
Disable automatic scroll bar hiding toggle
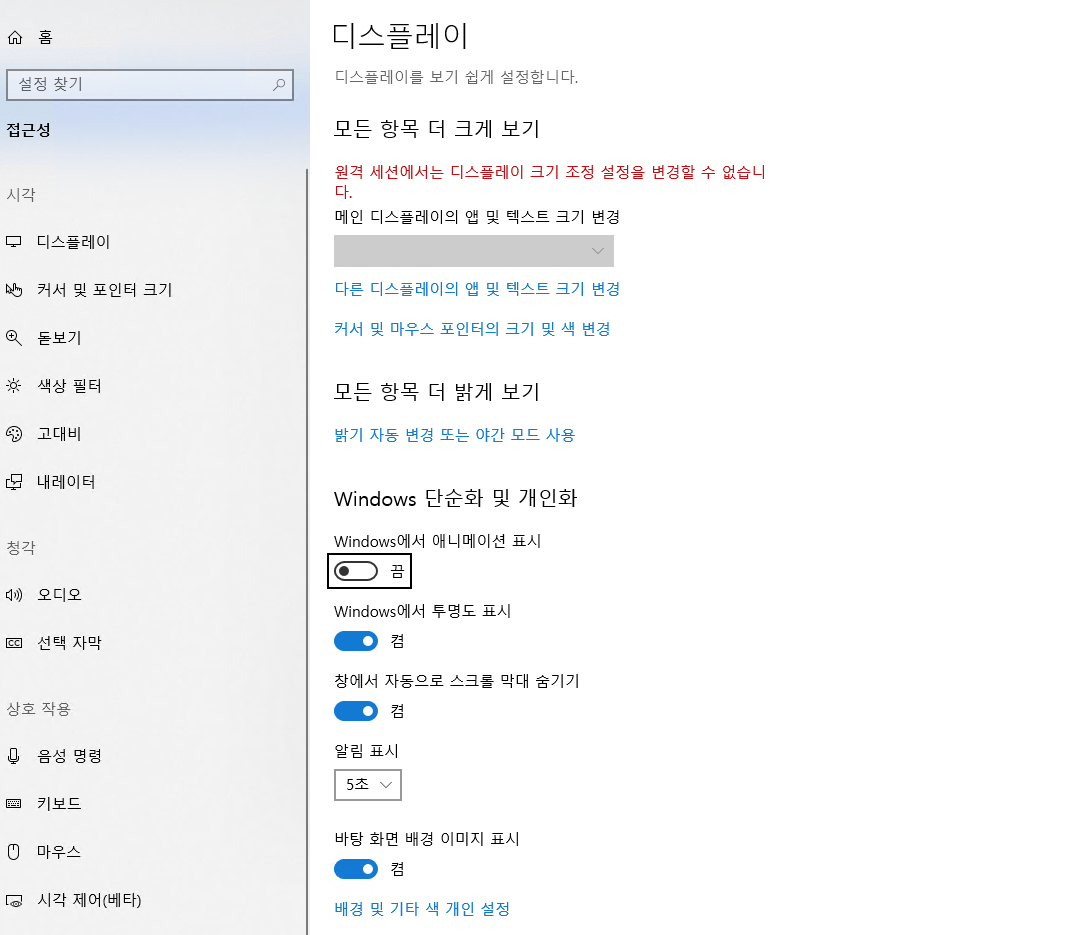tap(356, 711)
